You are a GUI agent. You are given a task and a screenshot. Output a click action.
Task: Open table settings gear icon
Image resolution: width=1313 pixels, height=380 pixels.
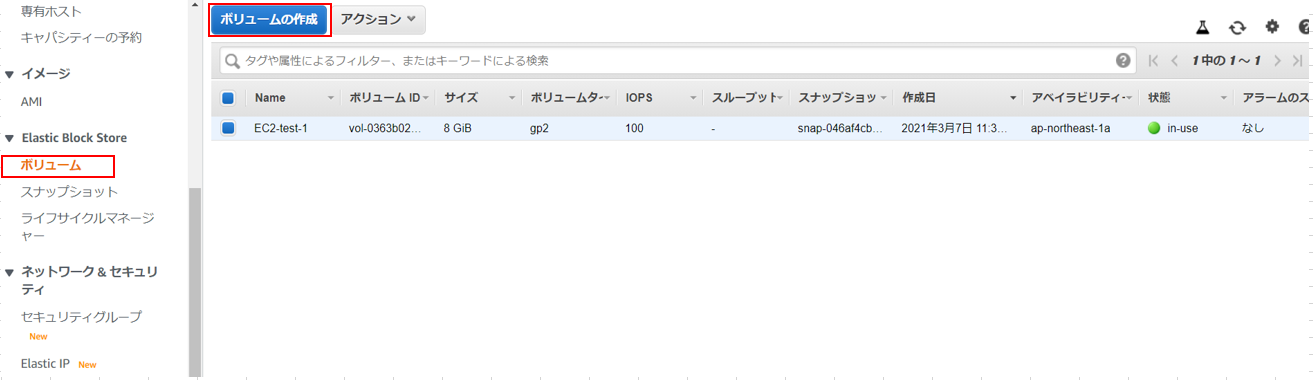1272,27
